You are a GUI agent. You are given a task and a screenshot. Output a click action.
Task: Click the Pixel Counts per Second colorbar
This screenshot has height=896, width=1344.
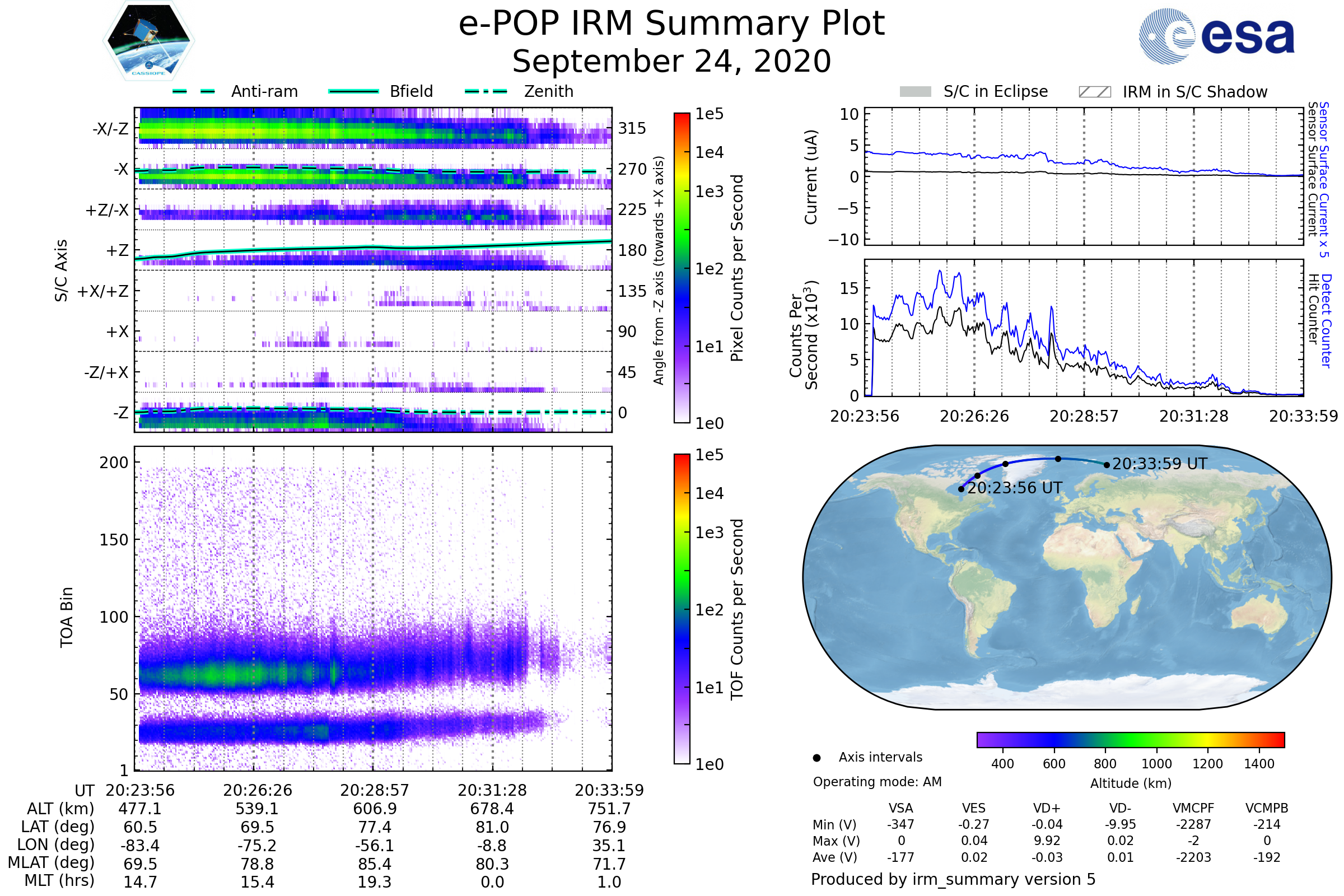[x=682, y=268]
